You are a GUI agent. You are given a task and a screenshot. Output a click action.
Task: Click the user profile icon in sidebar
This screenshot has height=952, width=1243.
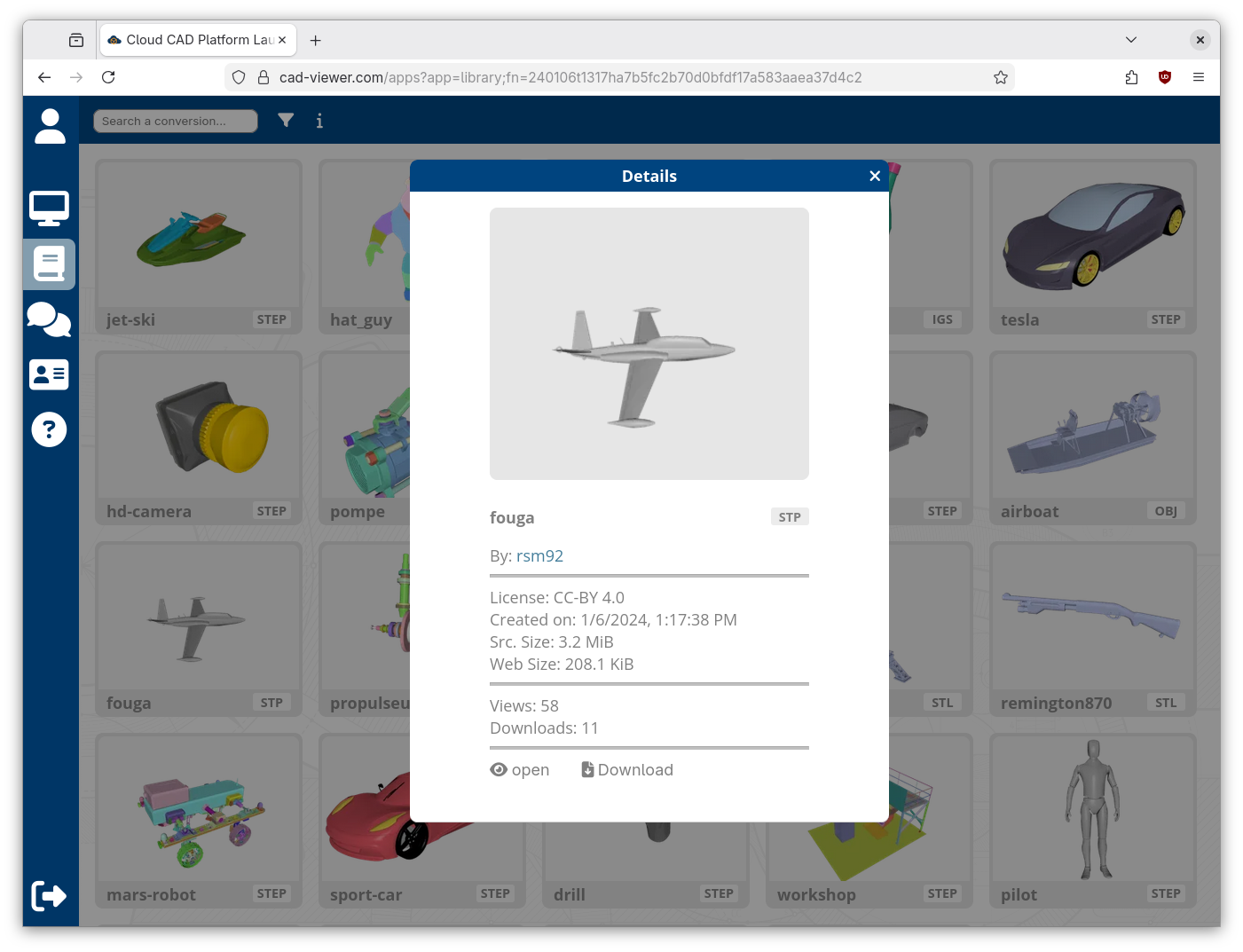click(x=50, y=126)
